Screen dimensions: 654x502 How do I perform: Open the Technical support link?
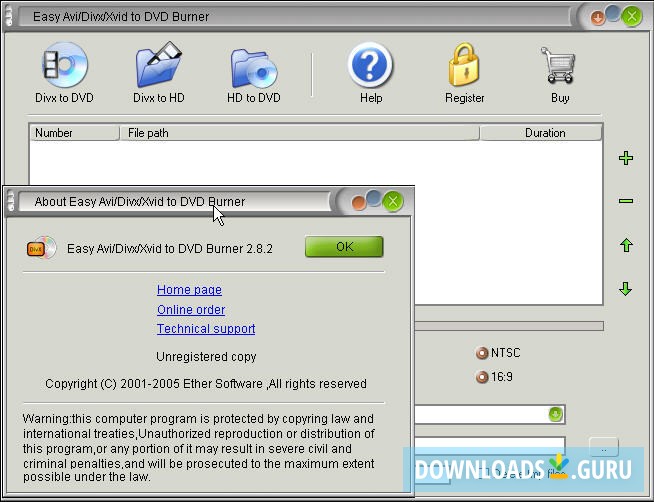point(206,329)
